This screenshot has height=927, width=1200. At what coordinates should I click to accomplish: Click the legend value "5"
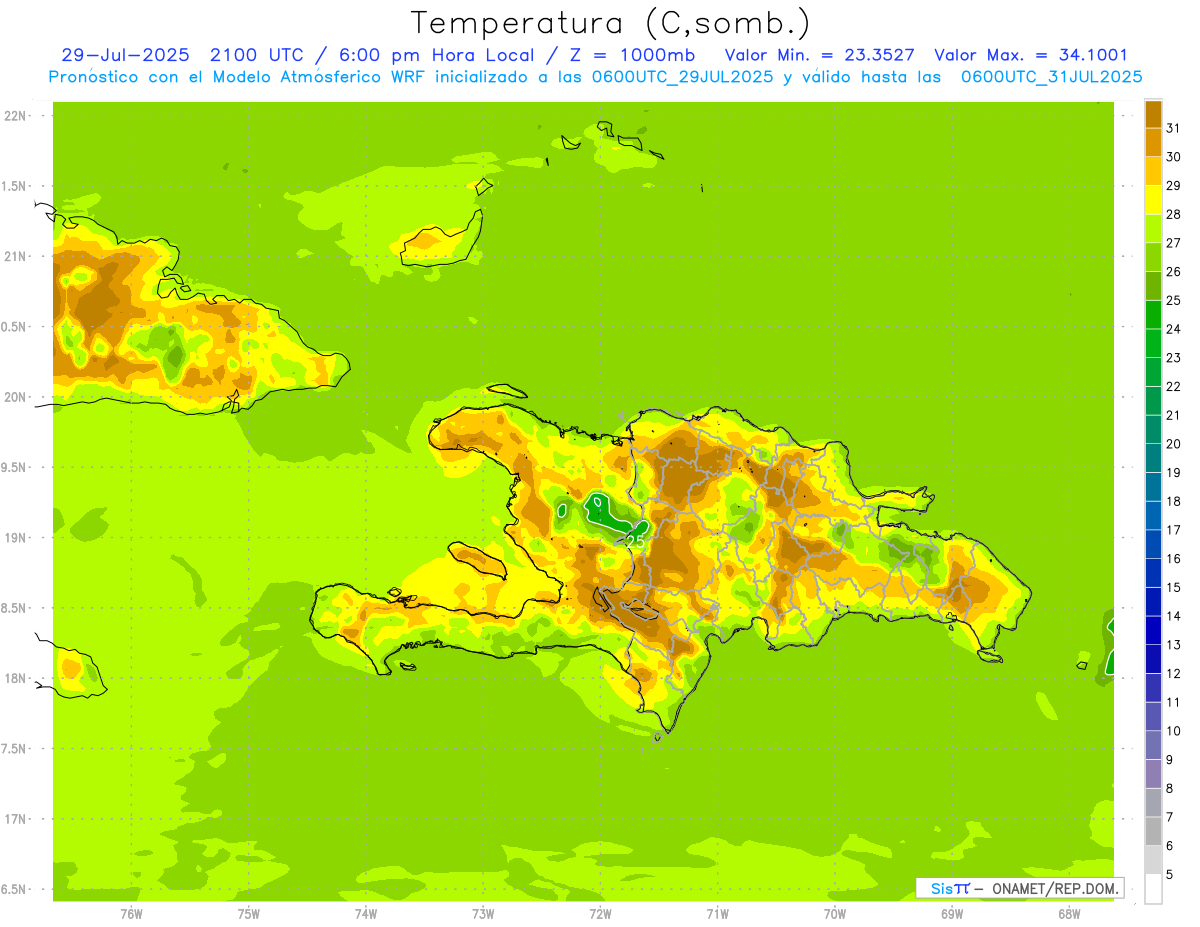tap(1169, 875)
